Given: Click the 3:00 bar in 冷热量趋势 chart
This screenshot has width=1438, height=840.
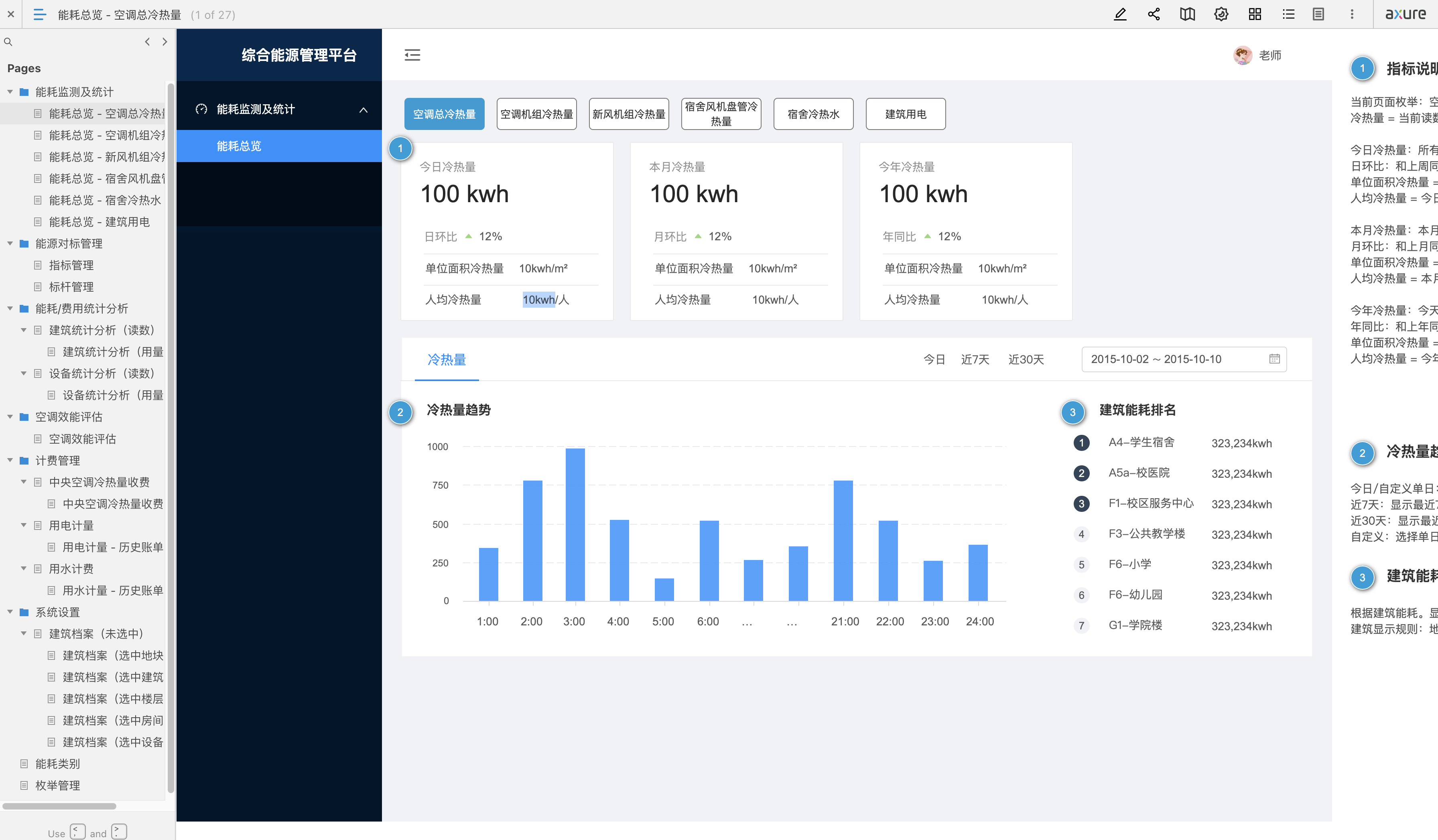Looking at the screenshot, I should [575, 524].
